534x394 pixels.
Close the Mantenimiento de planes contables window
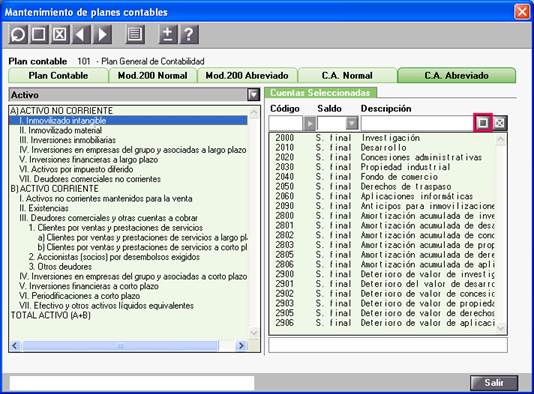(521, 12)
